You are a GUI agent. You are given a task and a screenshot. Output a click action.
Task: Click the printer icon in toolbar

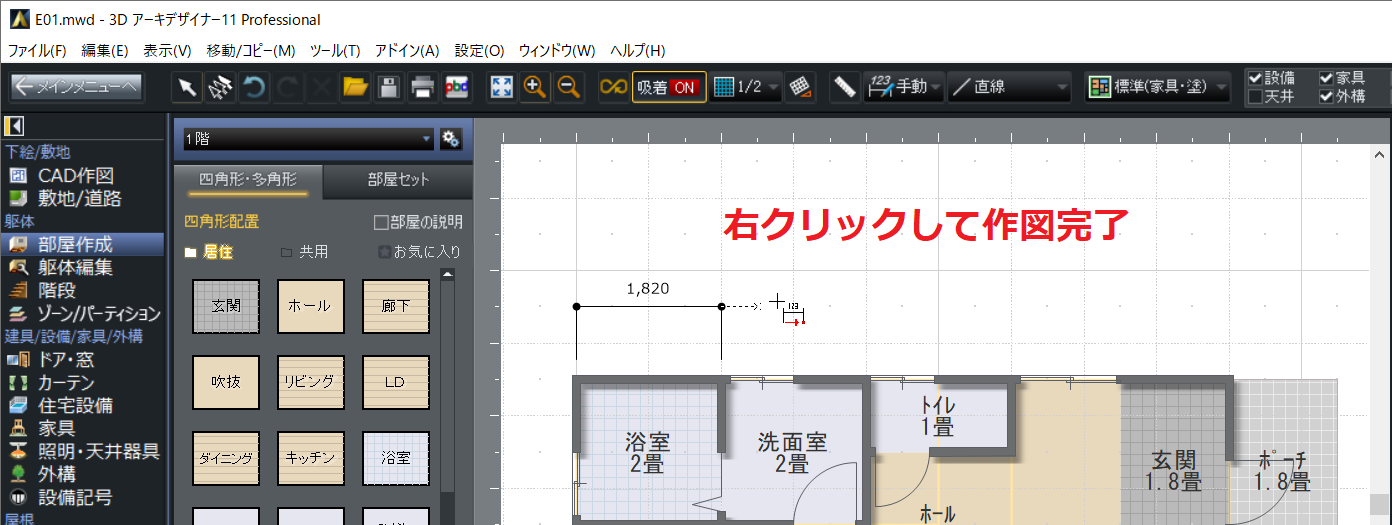[x=422, y=87]
